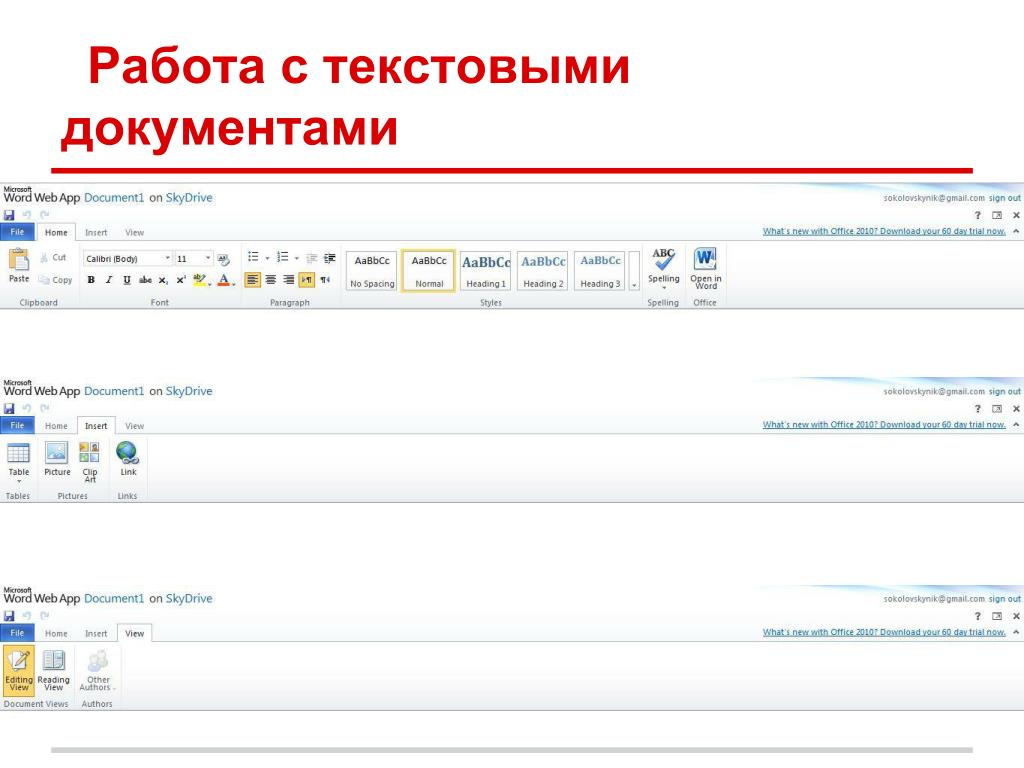Click the Other Authors icon
The width and height of the screenshot is (1024, 768).
[x=98, y=660]
